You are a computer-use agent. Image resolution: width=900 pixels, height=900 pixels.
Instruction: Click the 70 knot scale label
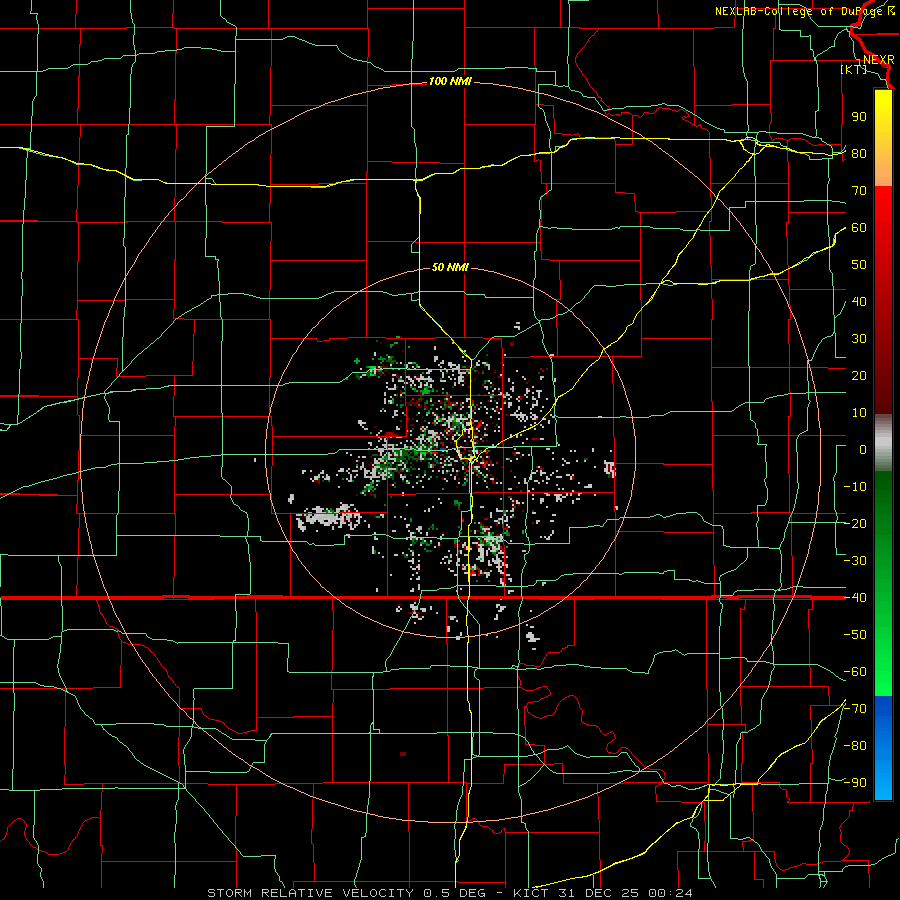[x=859, y=191]
